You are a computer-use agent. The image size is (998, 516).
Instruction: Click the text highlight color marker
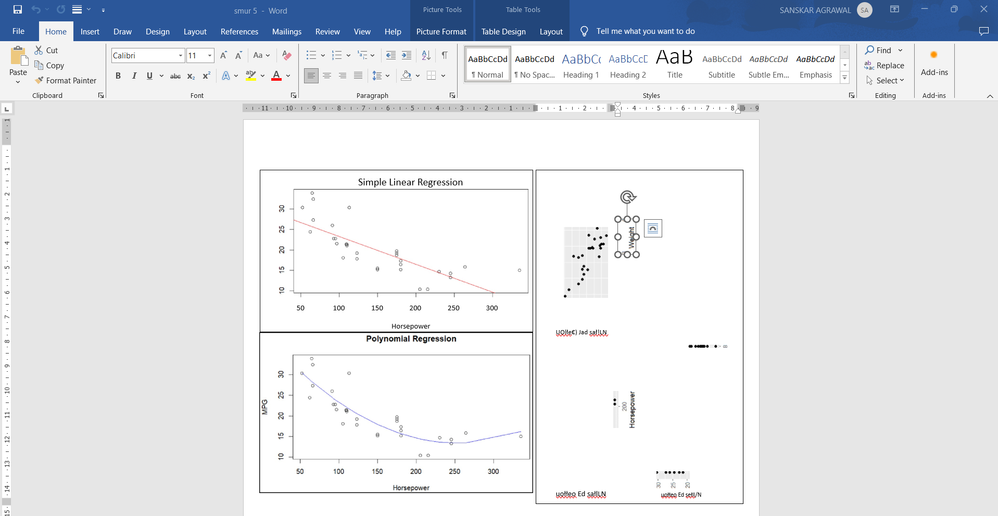click(250, 76)
